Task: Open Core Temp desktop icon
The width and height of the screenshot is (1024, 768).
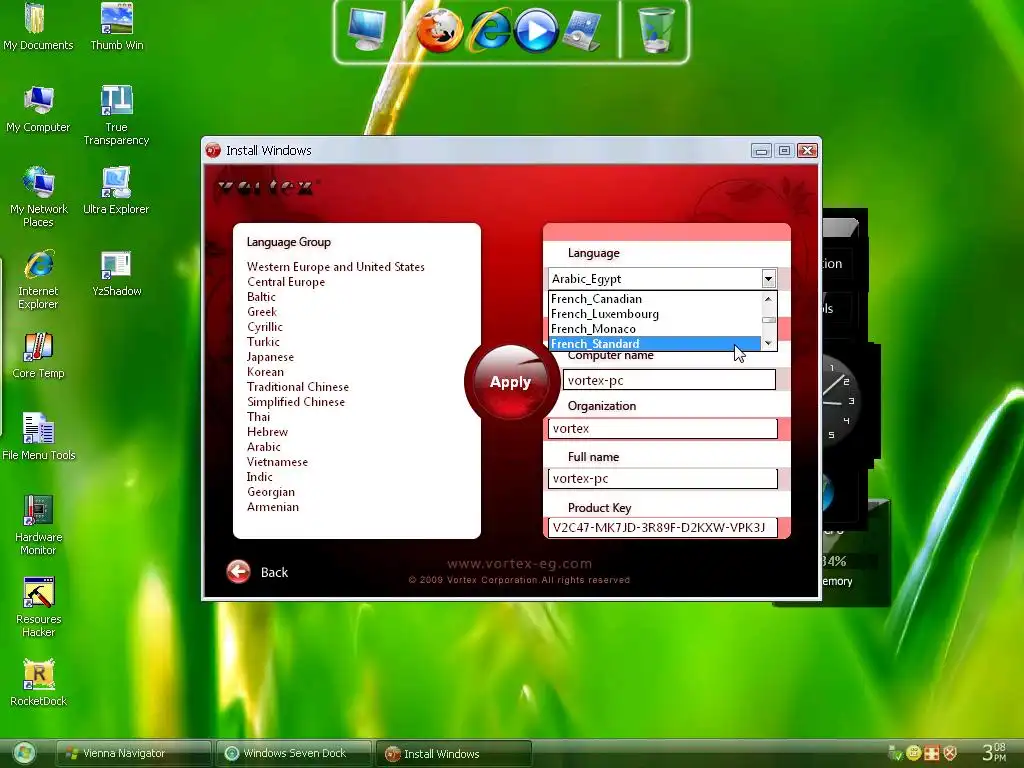Action: click(38, 355)
